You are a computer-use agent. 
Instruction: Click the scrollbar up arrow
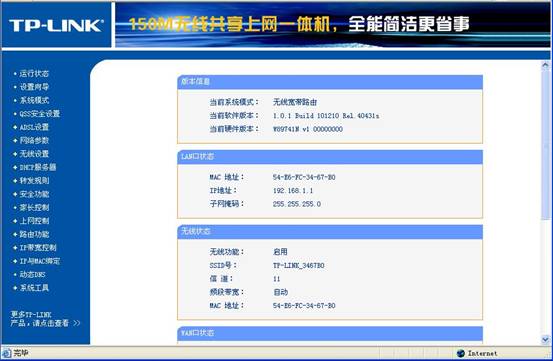click(545, 65)
